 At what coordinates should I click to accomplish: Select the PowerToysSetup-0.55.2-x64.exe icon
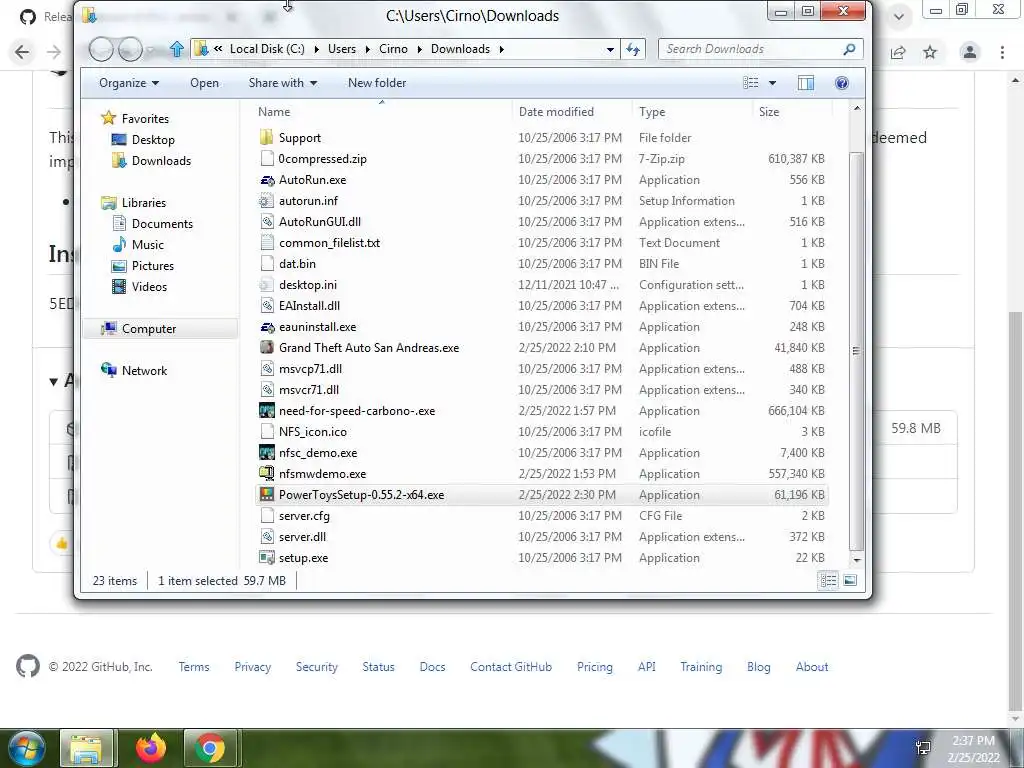(x=266, y=494)
